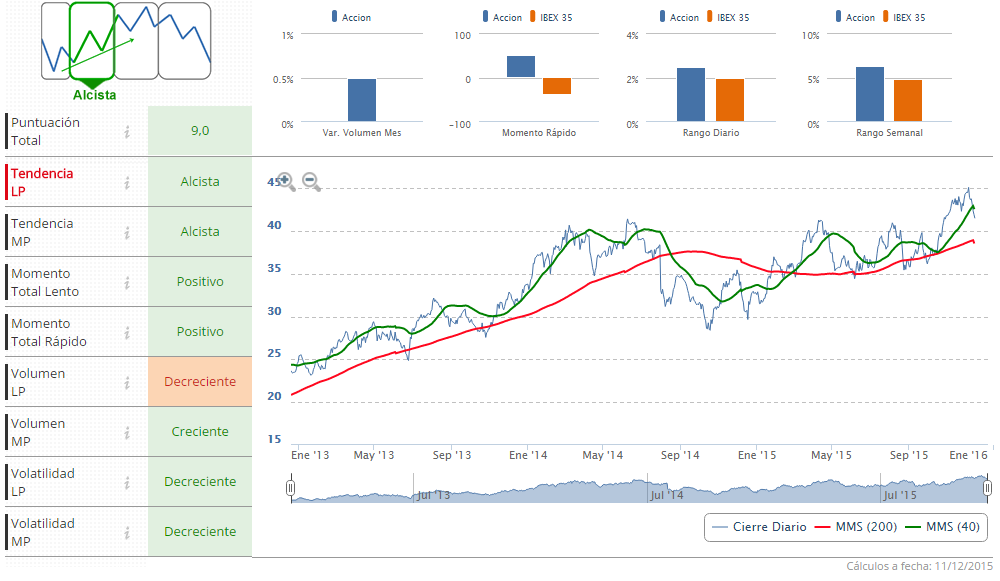View info for Volatilidad LP
Image resolution: width=1000 pixels, height=581 pixels.
127,482
